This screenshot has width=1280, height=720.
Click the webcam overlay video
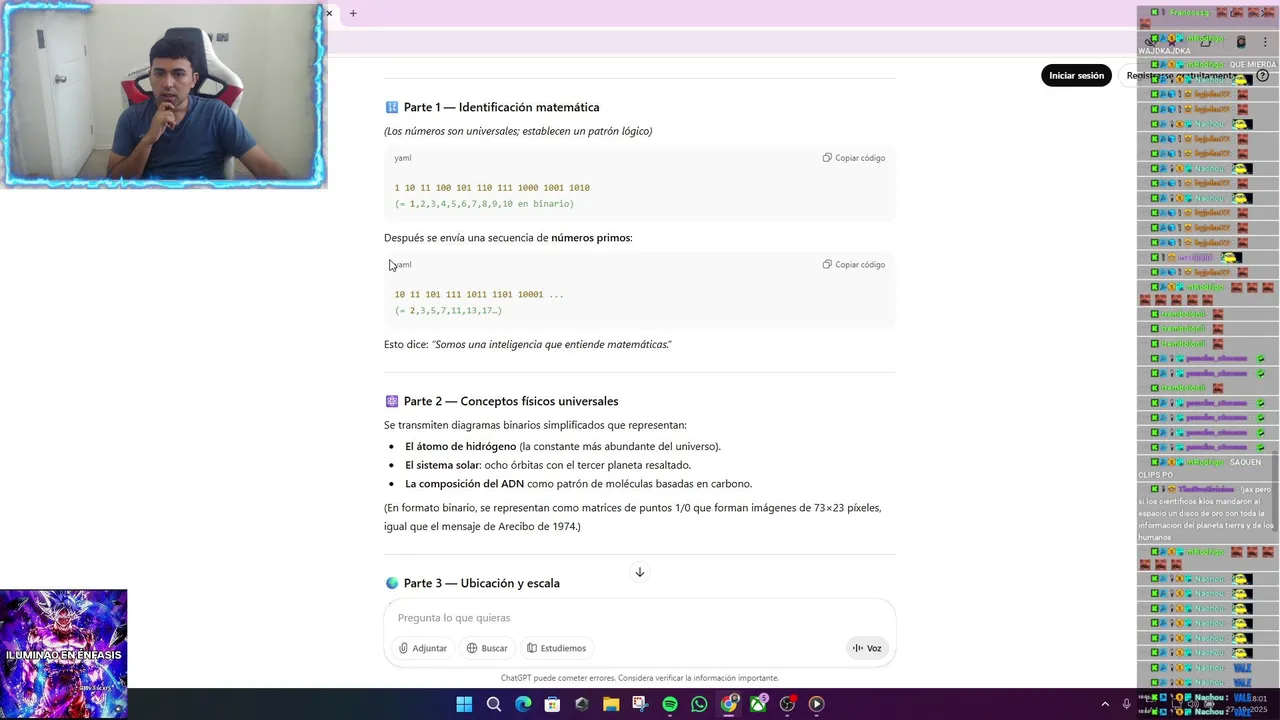click(163, 95)
